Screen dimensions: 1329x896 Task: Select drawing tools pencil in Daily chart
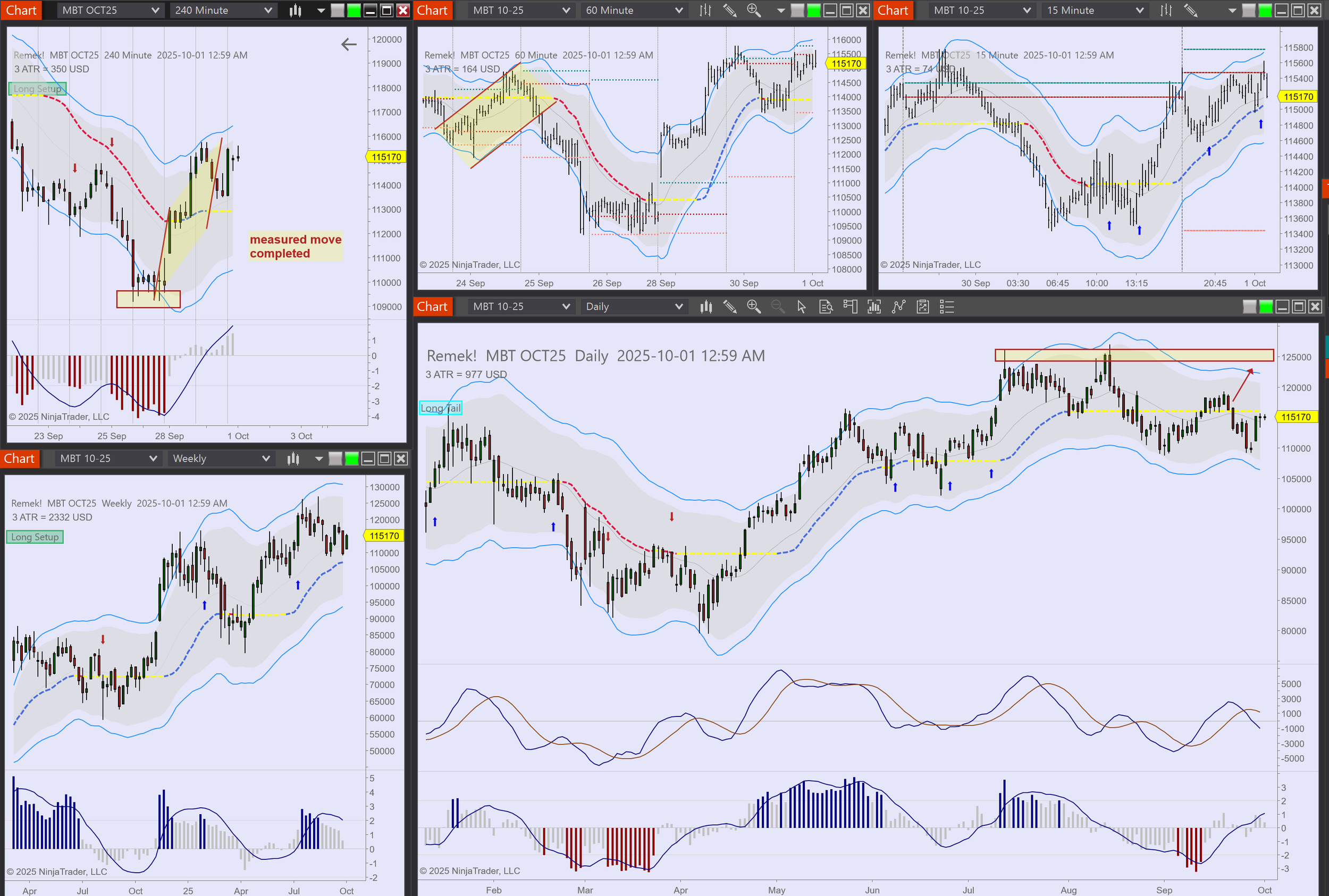(729, 307)
